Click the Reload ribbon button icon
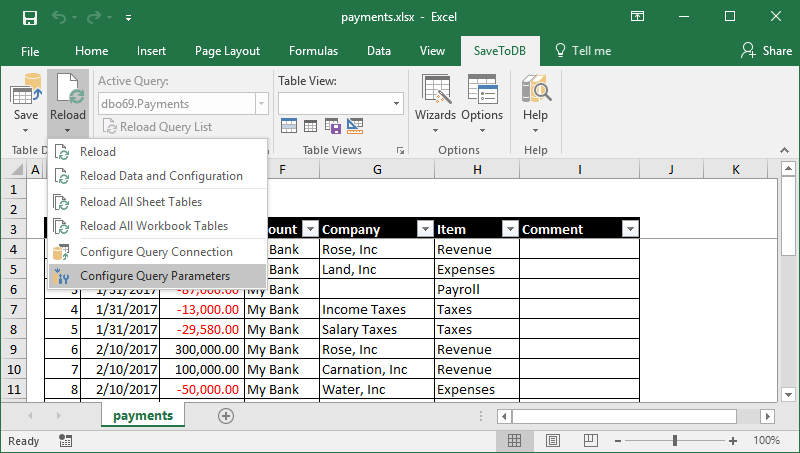800x453 pixels. pos(68,90)
